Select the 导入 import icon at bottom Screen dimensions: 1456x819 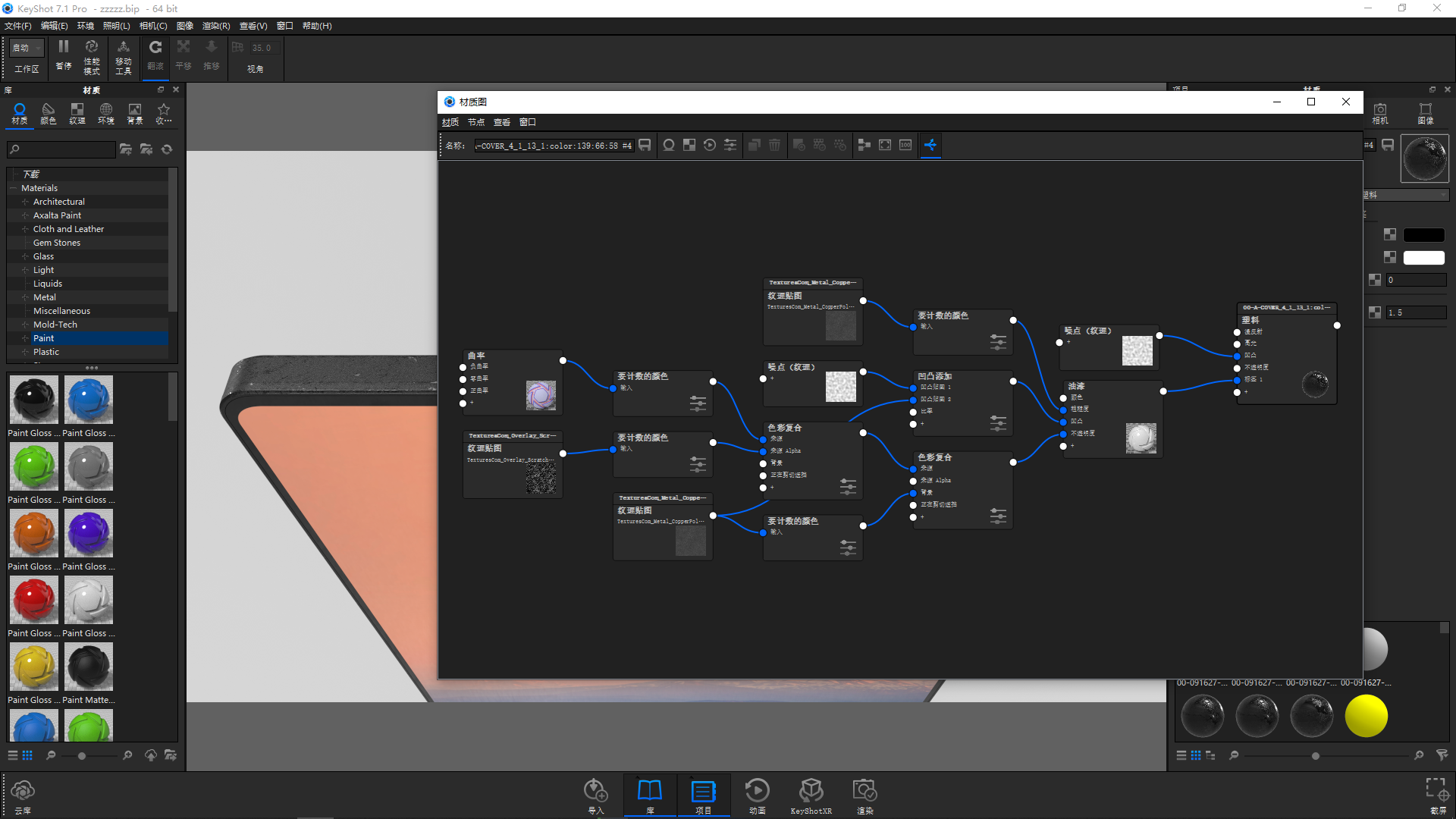[595, 795]
